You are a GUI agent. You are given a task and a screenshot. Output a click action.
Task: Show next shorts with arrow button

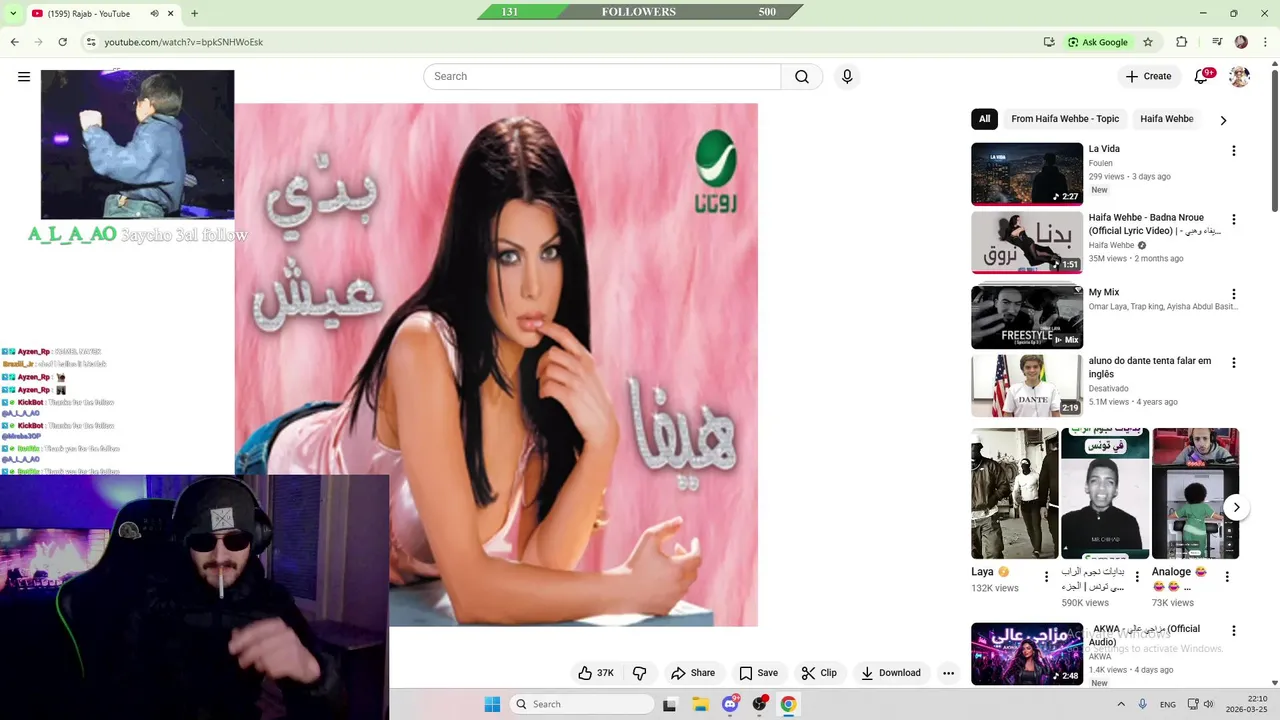[x=1236, y=507]
